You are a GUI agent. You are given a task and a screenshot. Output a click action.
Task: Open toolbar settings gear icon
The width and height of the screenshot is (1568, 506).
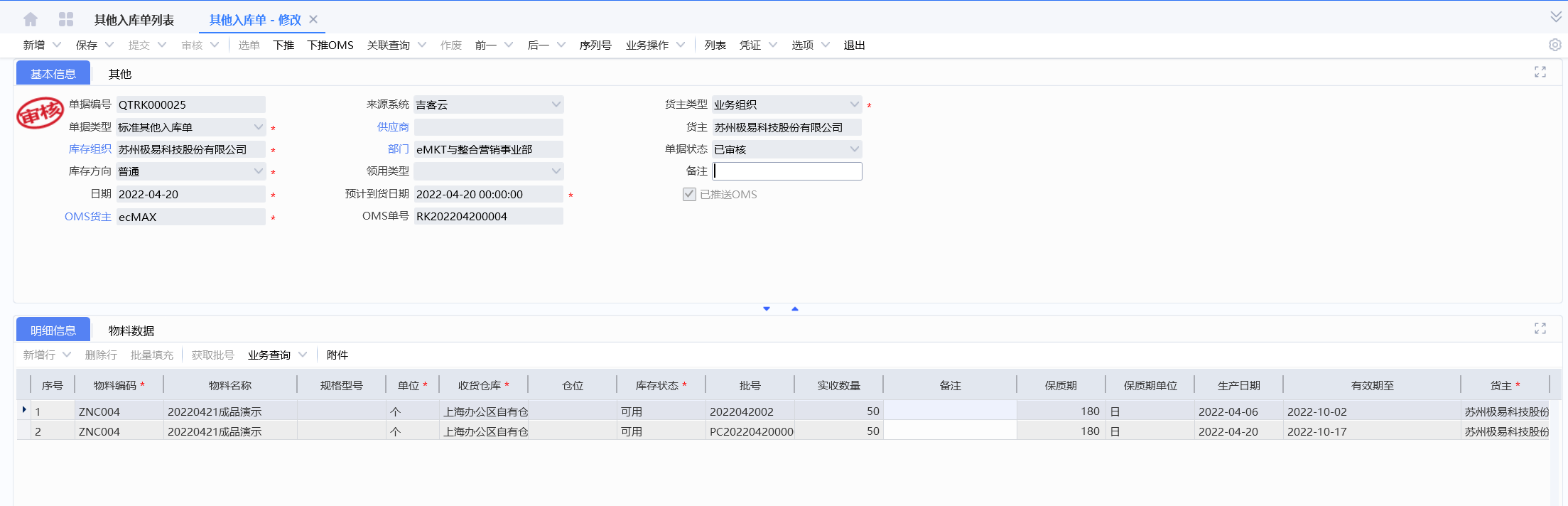coord(1555,45)
